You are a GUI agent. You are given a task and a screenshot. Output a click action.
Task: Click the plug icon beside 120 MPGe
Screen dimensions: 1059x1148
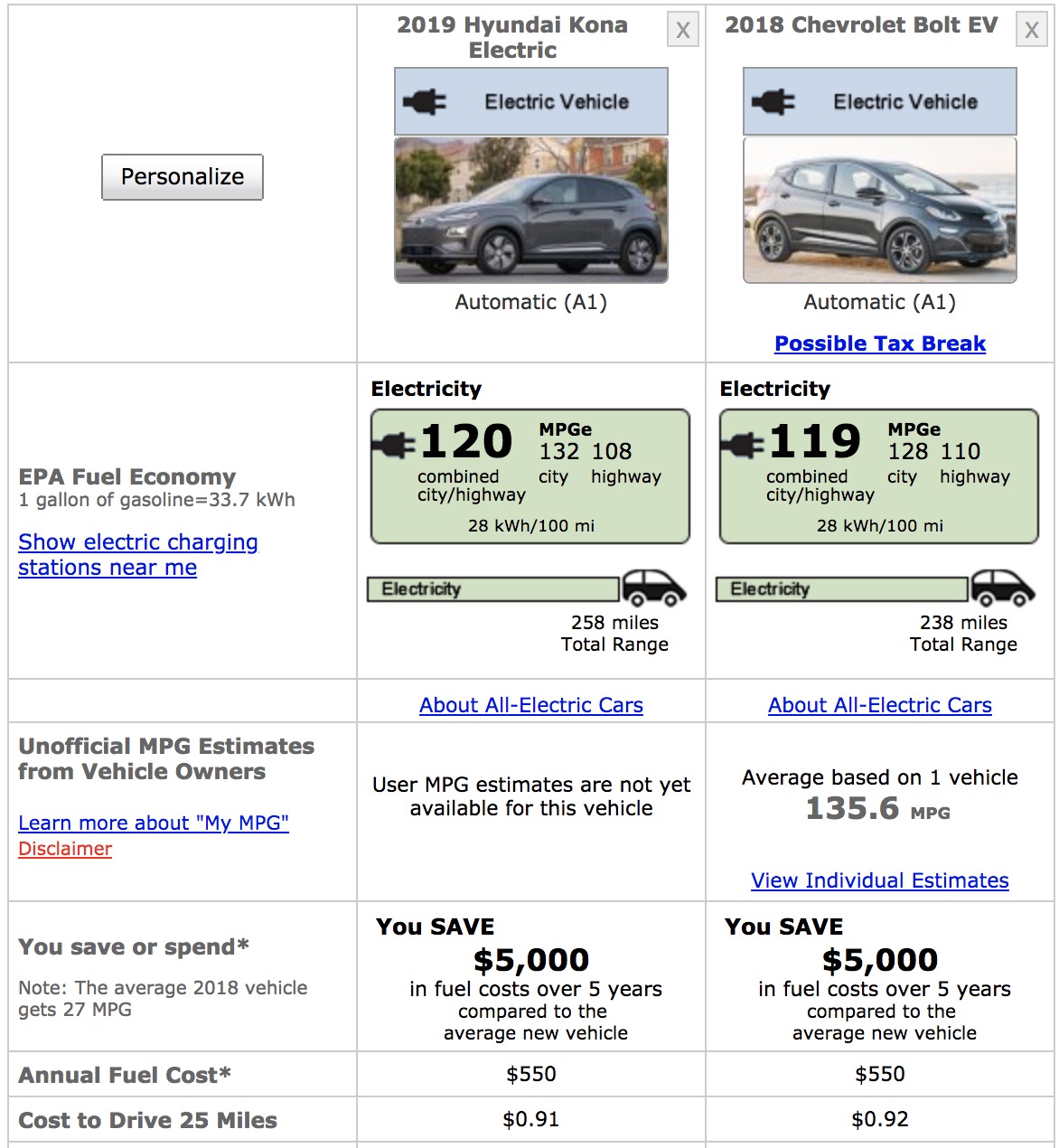(394, 445)
